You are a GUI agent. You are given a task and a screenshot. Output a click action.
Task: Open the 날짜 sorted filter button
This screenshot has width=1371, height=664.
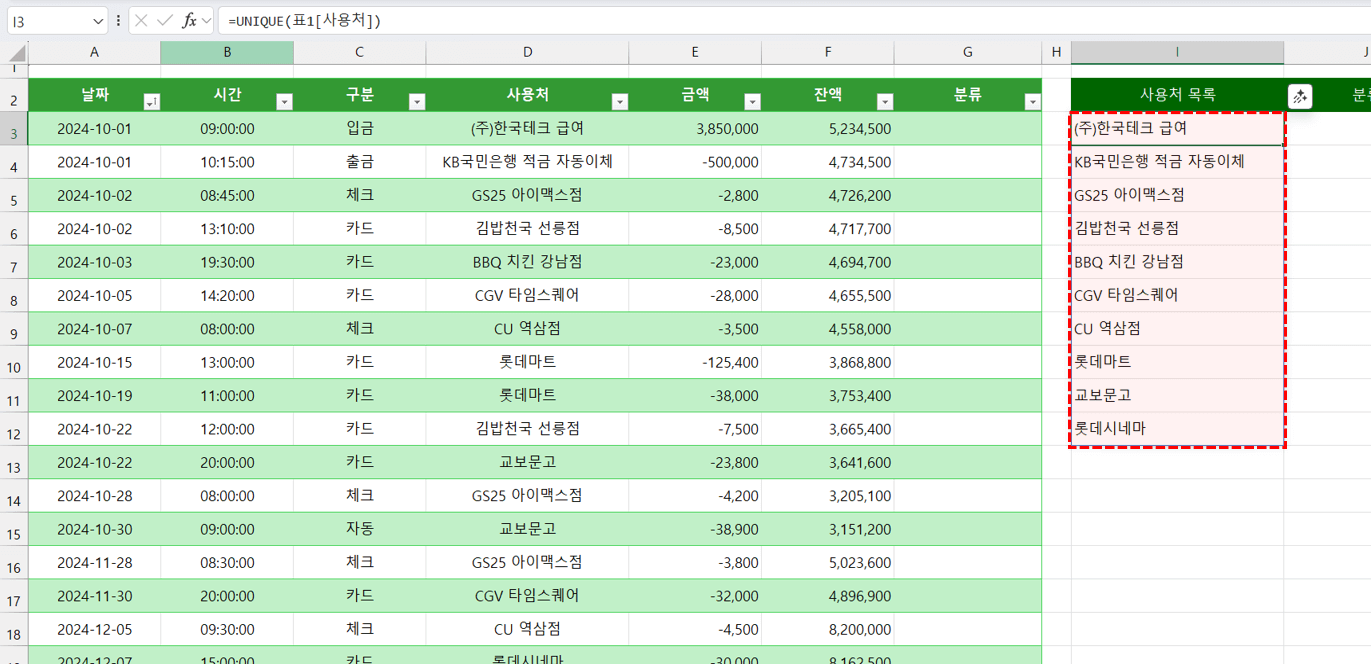tap(151, 101)
